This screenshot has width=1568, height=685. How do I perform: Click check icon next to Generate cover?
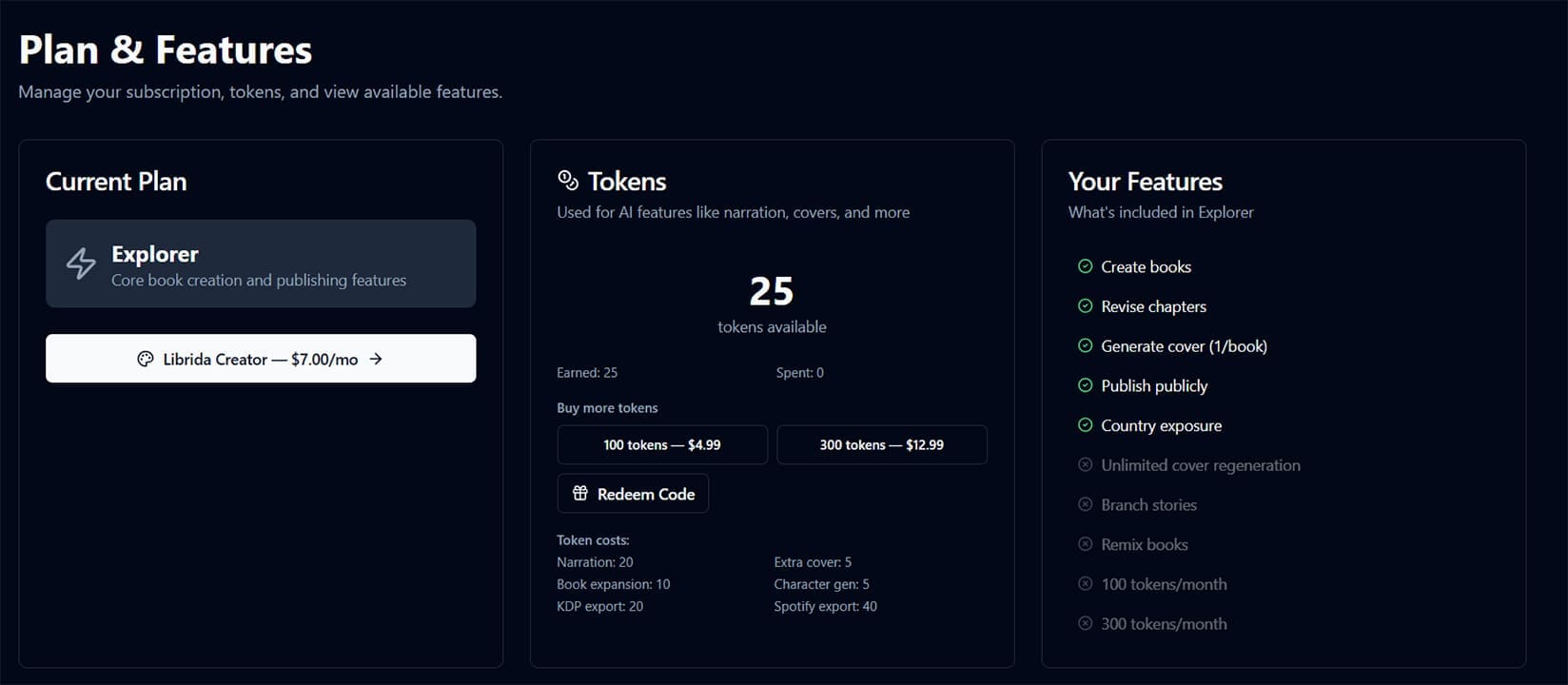[x=1085, y=346]
